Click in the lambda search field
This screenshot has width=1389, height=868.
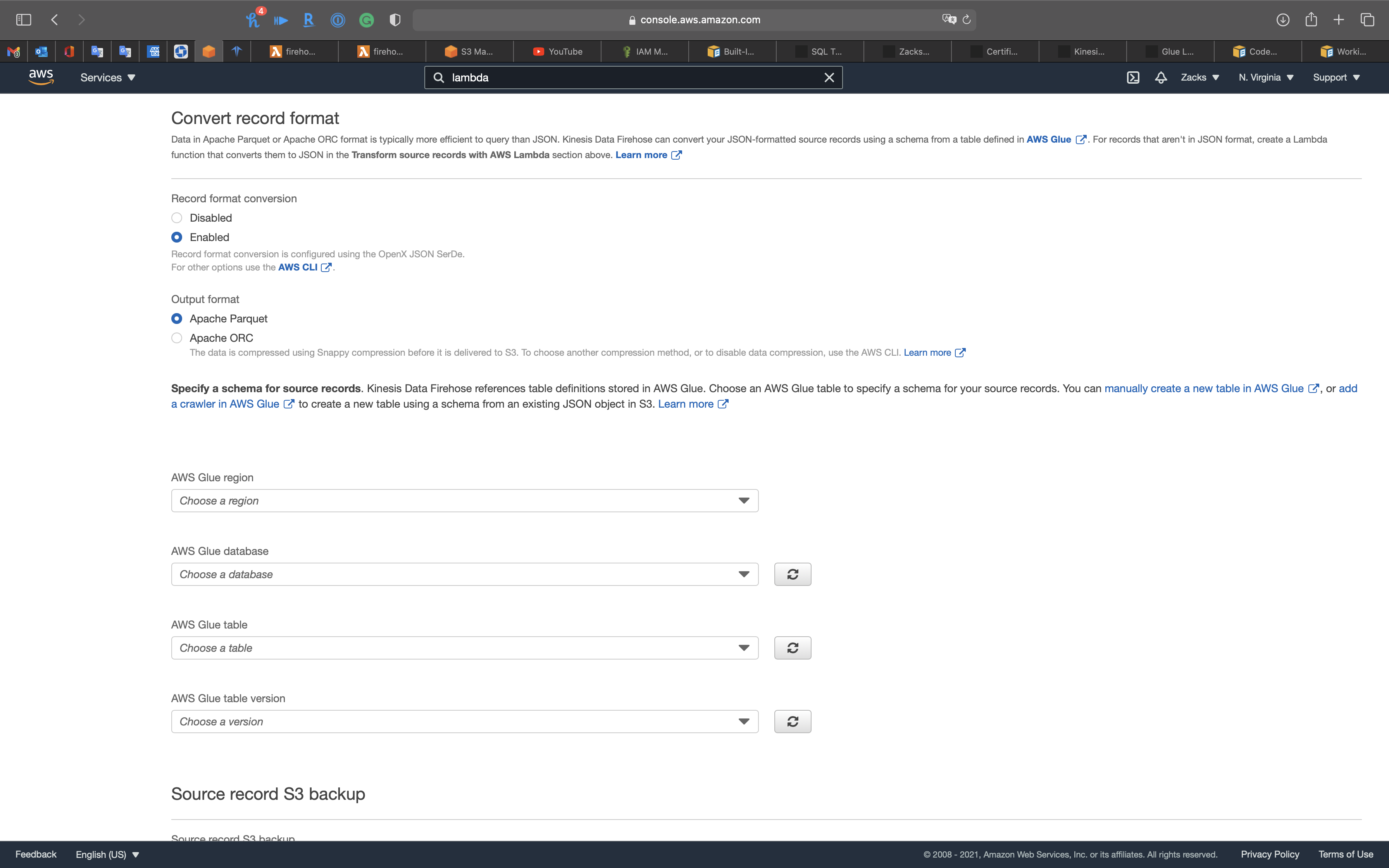point(631,77)
